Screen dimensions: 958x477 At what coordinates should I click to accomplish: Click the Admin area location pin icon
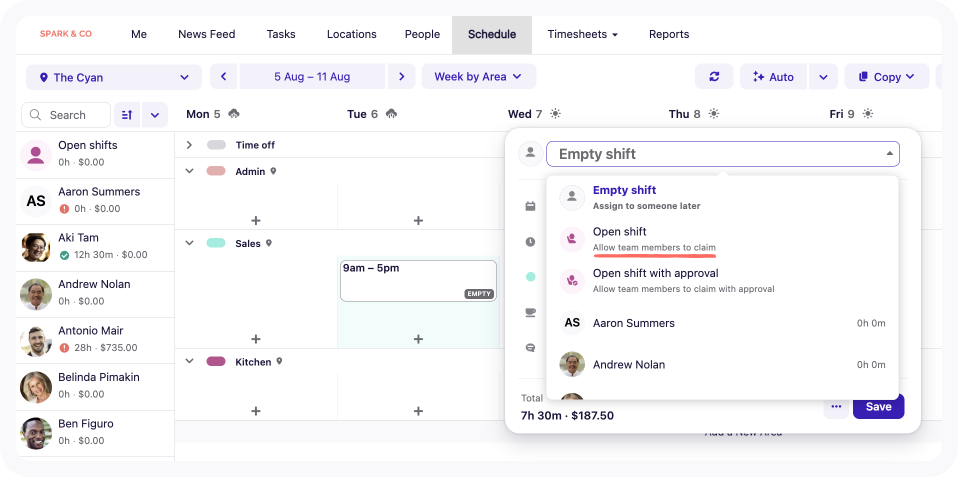pyautogui.click(x=273, y=172)
